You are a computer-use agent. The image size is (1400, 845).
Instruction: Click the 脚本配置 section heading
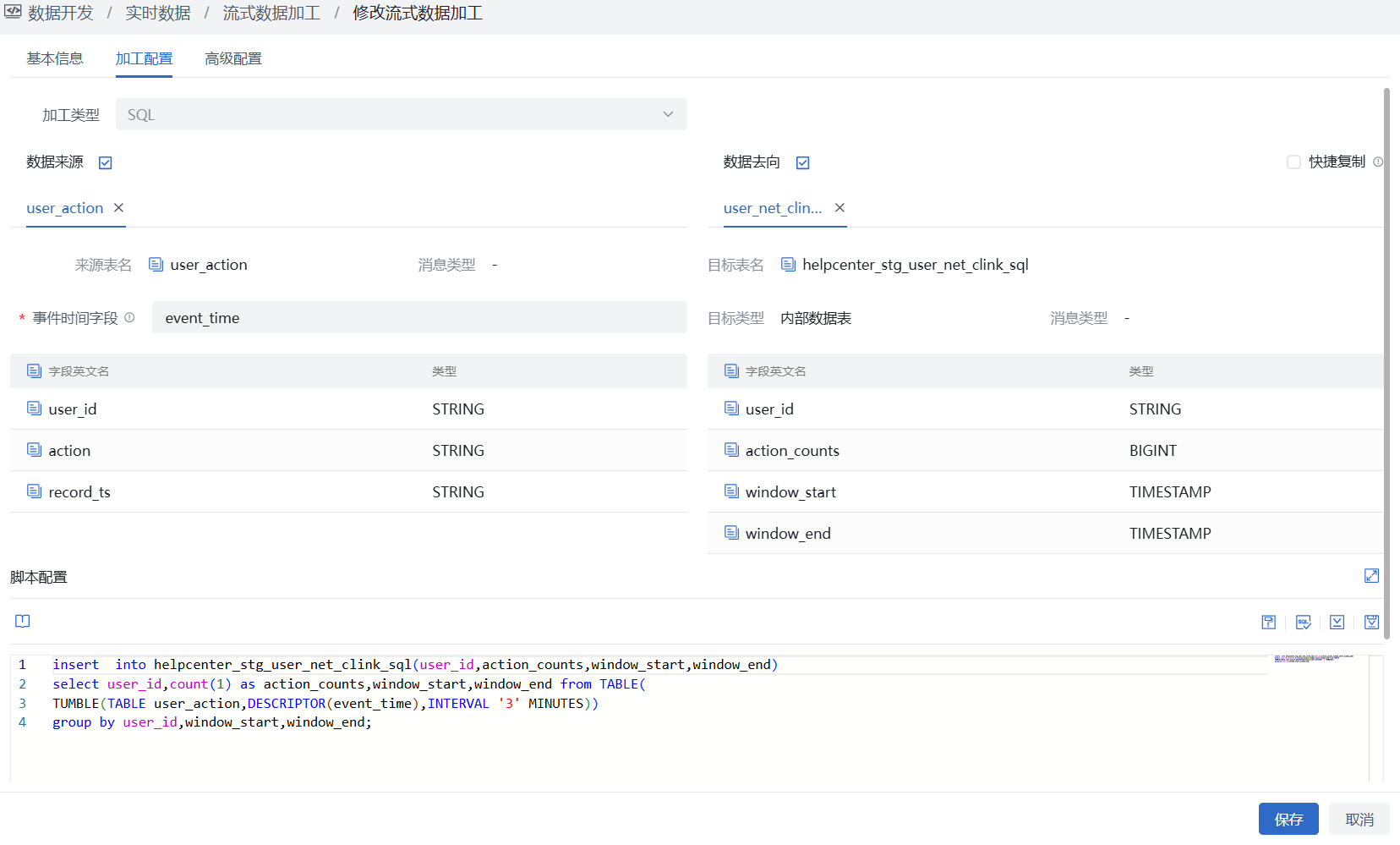pyautogui.click(x=39, y=577)
